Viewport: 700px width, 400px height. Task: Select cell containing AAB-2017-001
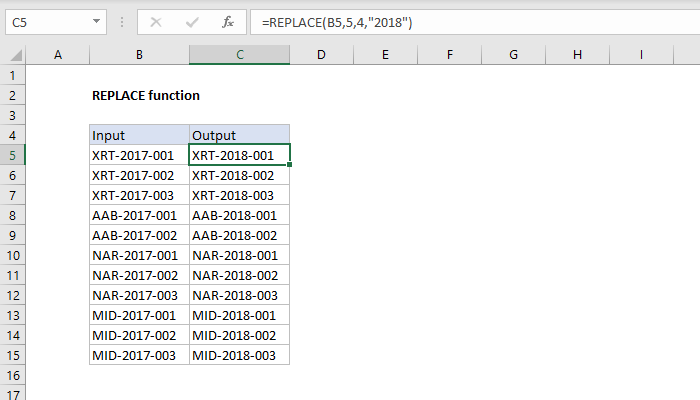pos(139,216)
